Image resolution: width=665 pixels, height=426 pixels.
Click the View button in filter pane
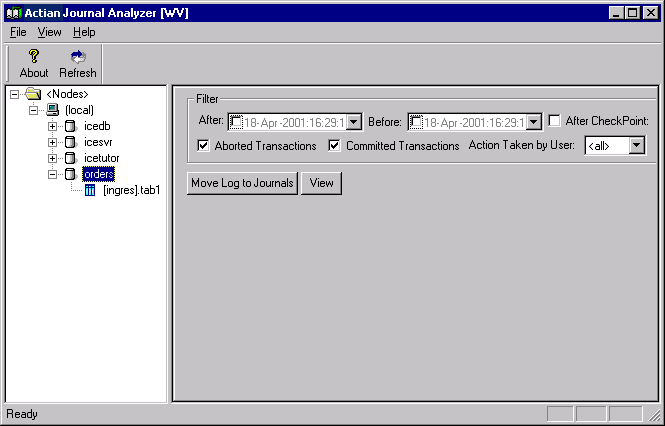321,183
